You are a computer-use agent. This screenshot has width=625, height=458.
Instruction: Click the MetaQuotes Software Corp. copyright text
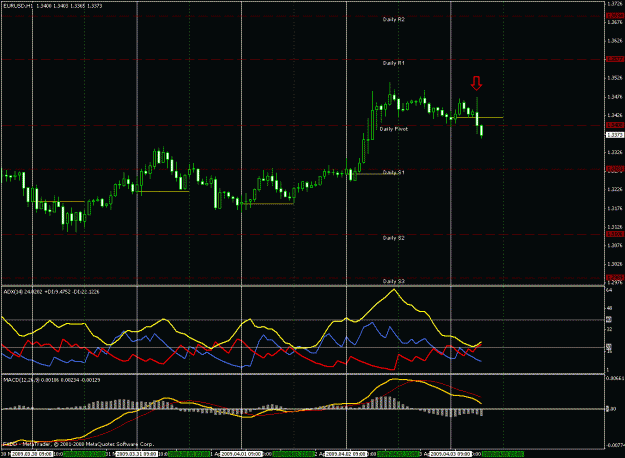[x=79, y=444]
